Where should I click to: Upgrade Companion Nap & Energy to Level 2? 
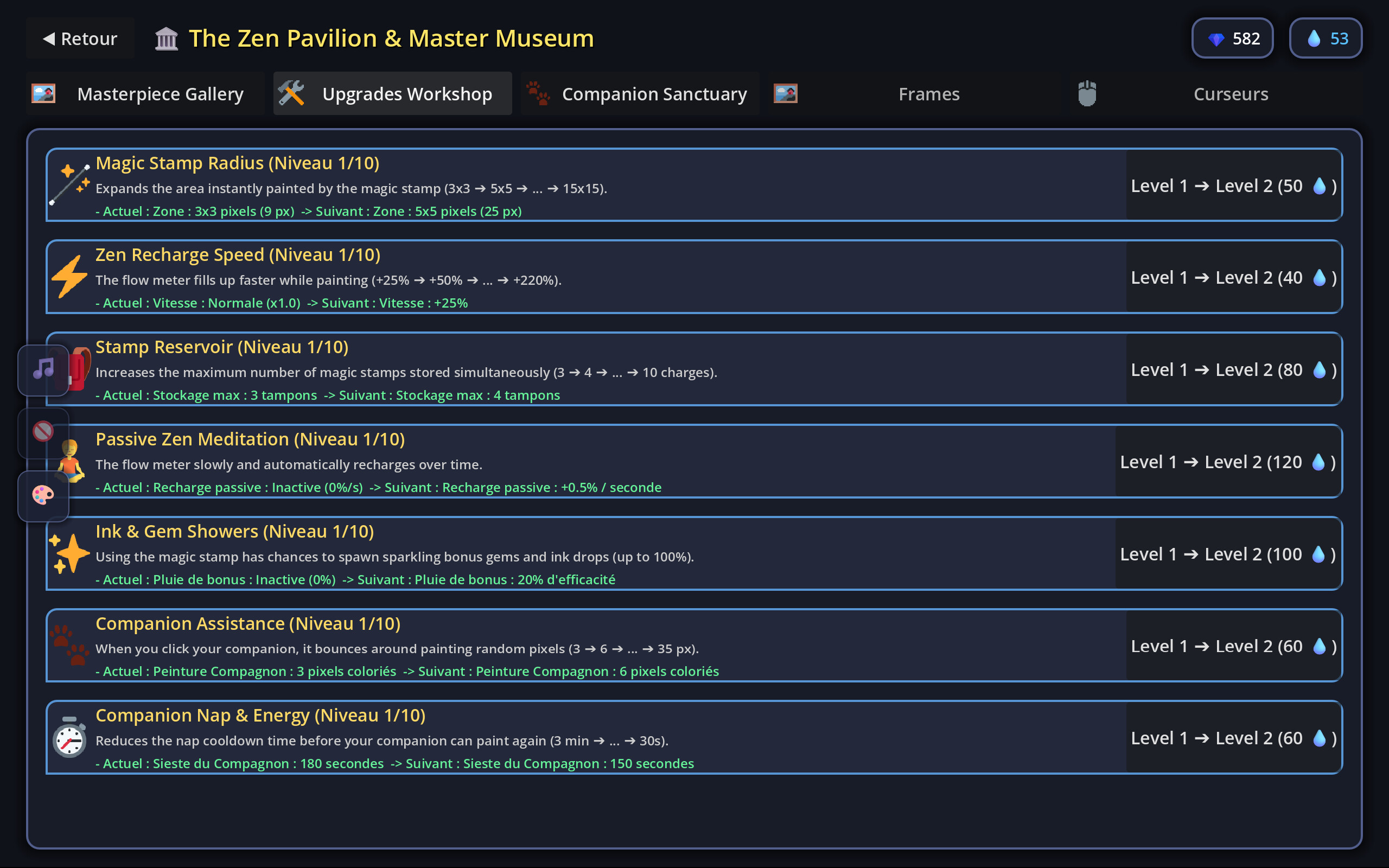(1233, 738)
